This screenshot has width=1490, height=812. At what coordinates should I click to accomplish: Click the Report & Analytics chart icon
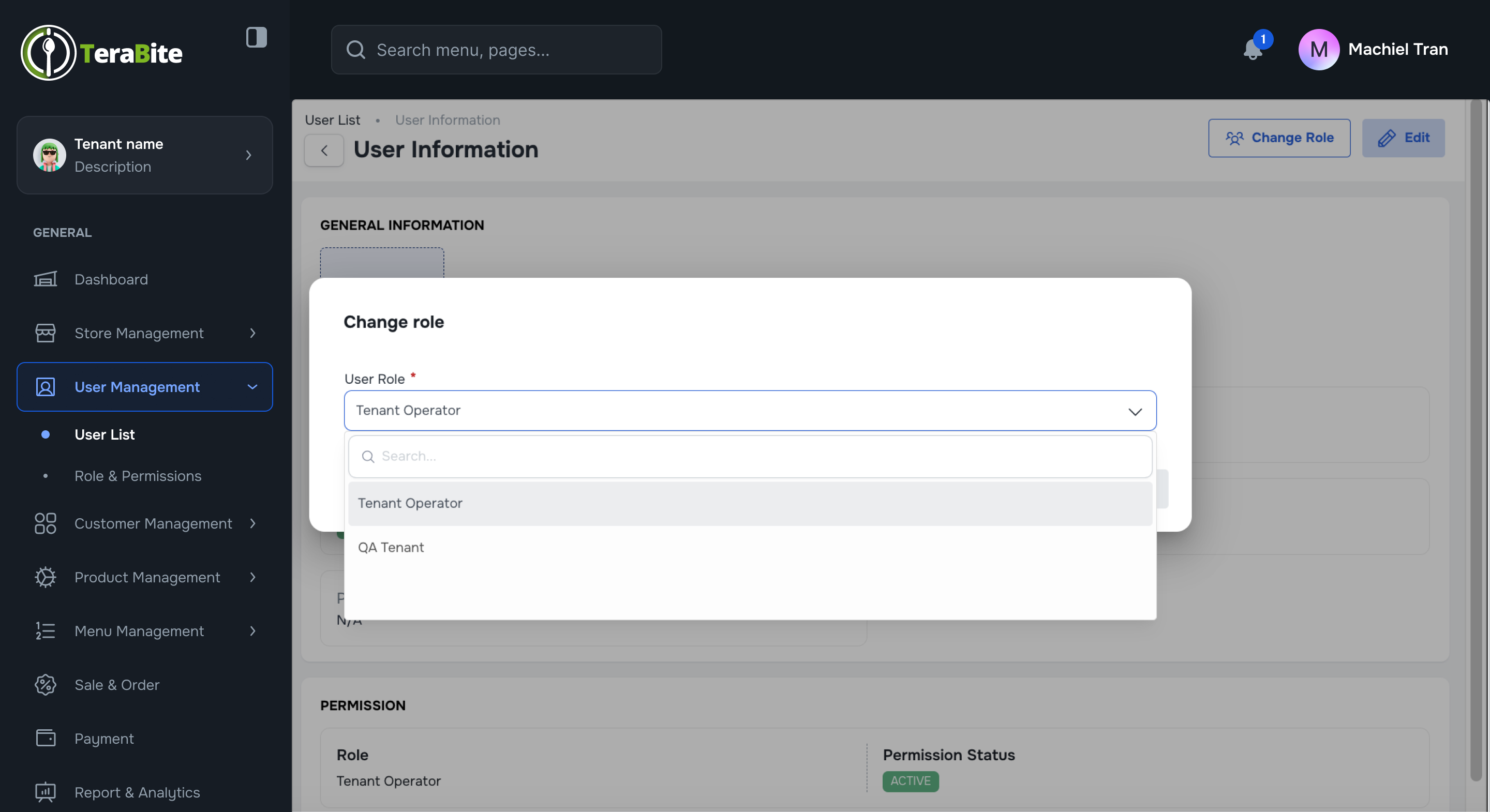tap(45, 792)
